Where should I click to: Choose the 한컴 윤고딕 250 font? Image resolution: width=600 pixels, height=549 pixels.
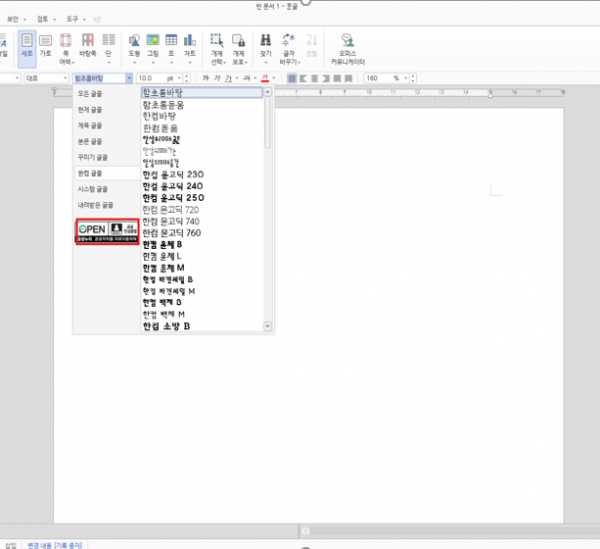pyautogui.click(x=202, y=198)
